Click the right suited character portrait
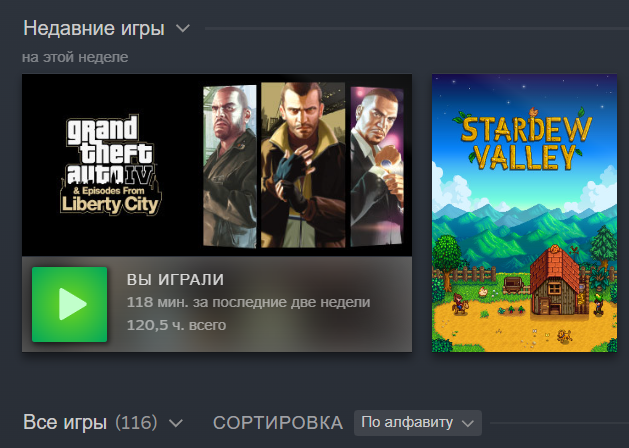This screenshot has width=629, height=448. [377, 166]
